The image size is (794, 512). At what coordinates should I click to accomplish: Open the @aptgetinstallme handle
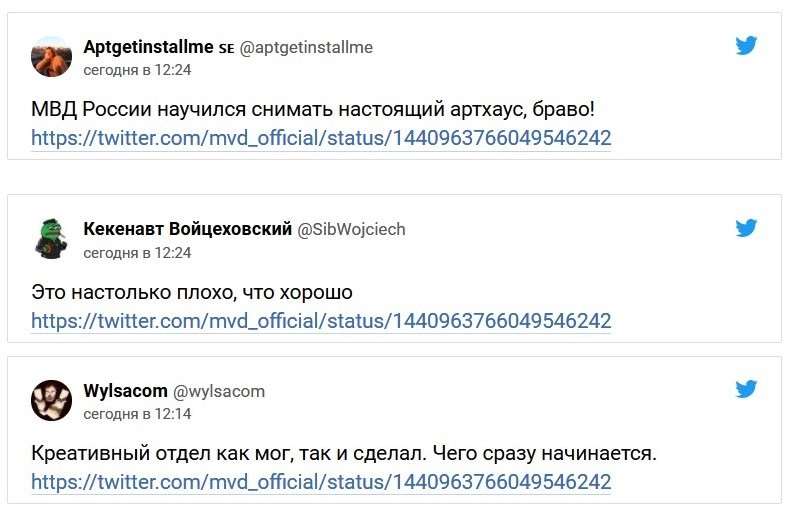(306, 47)
